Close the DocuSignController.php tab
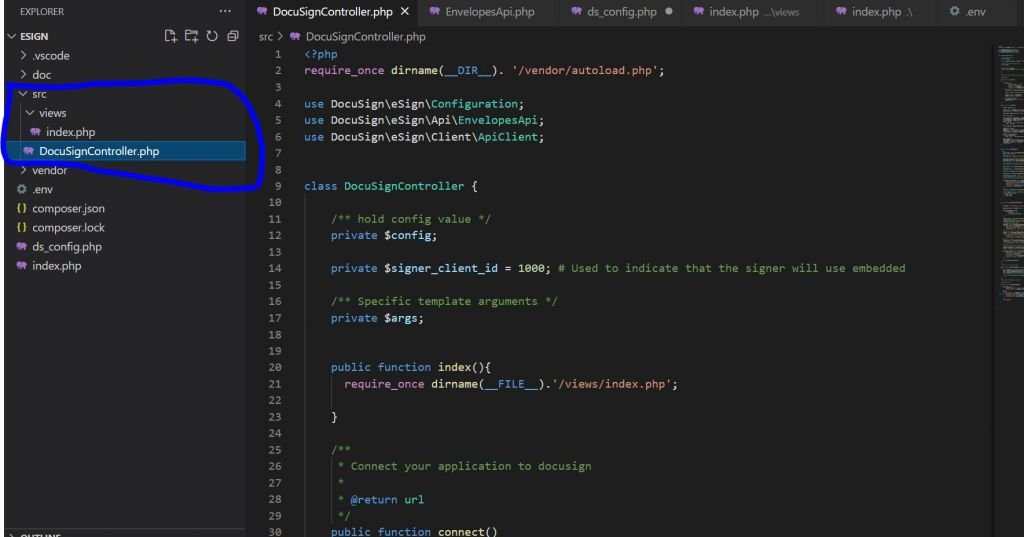Screen dimensions: 1024x537 pos(405,11)
